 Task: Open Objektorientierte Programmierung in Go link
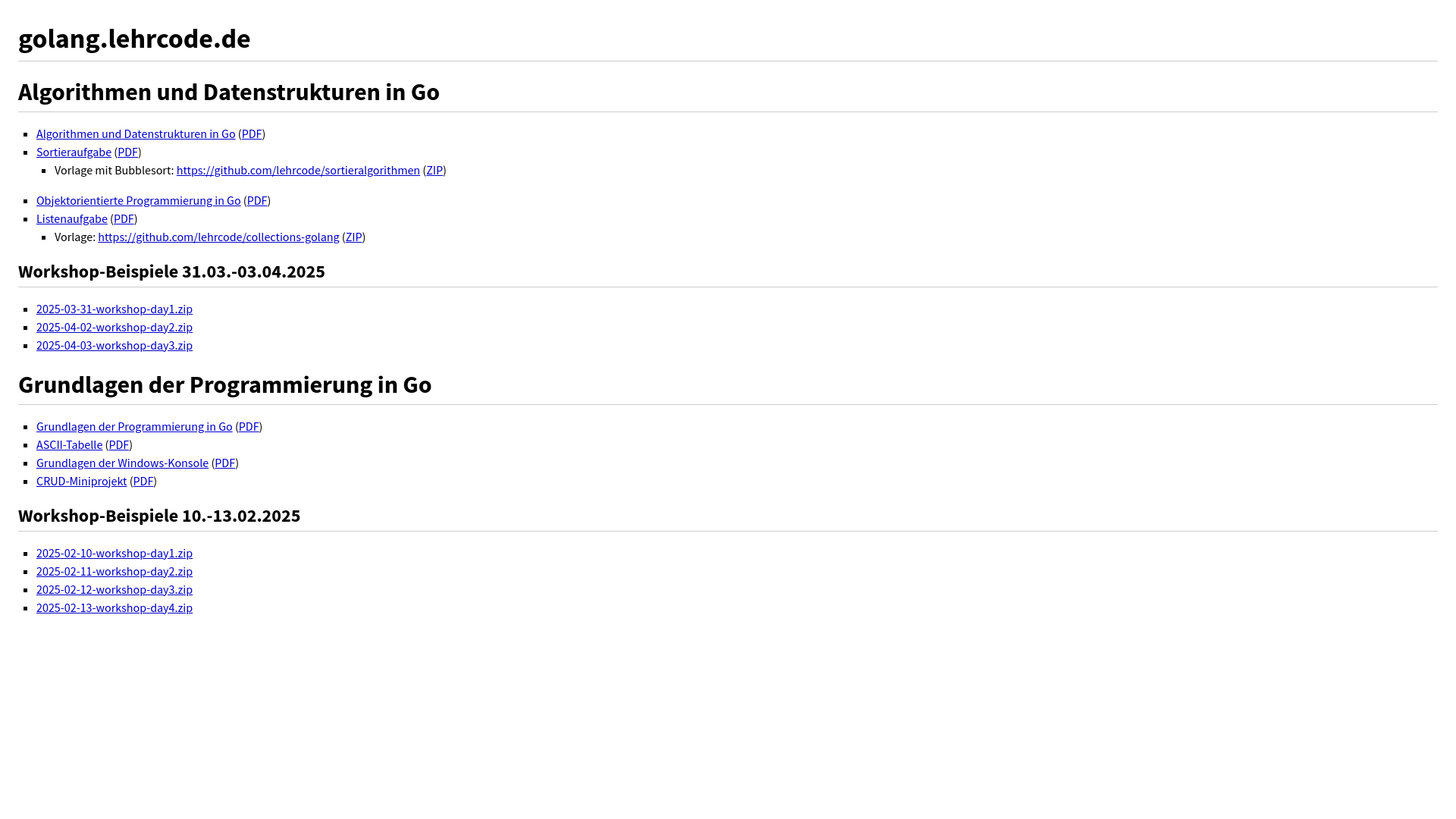click(x=138, y=200)
